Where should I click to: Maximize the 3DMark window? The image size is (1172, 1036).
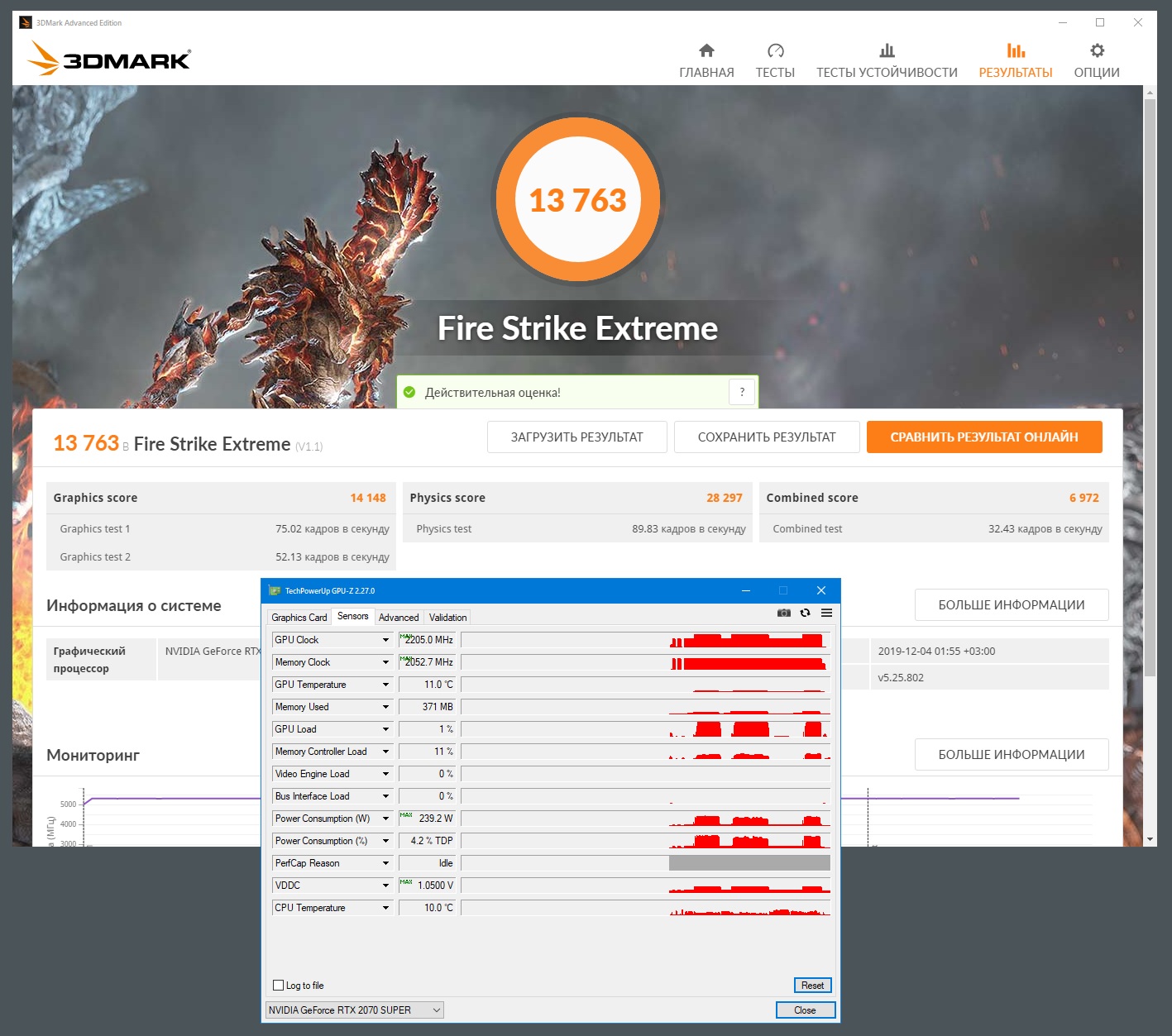click(1100, 22)
